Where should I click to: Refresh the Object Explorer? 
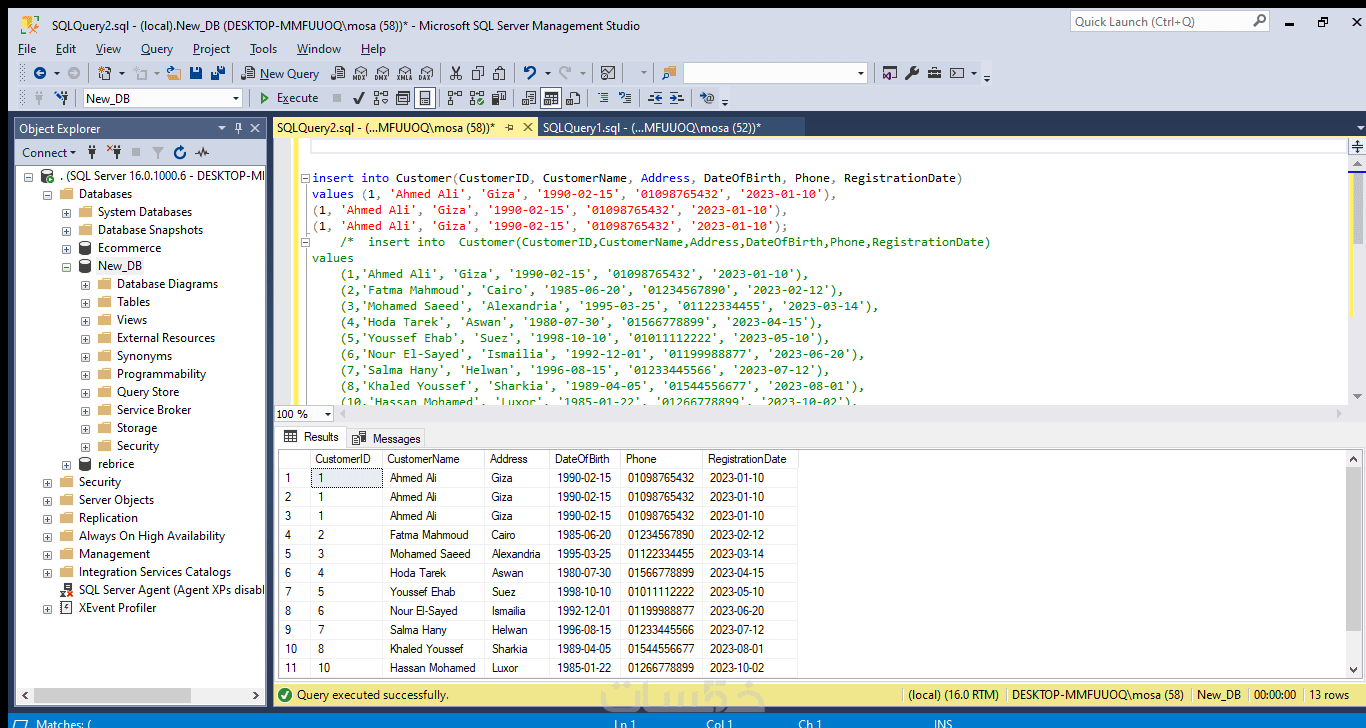click(x=180, y=153)
